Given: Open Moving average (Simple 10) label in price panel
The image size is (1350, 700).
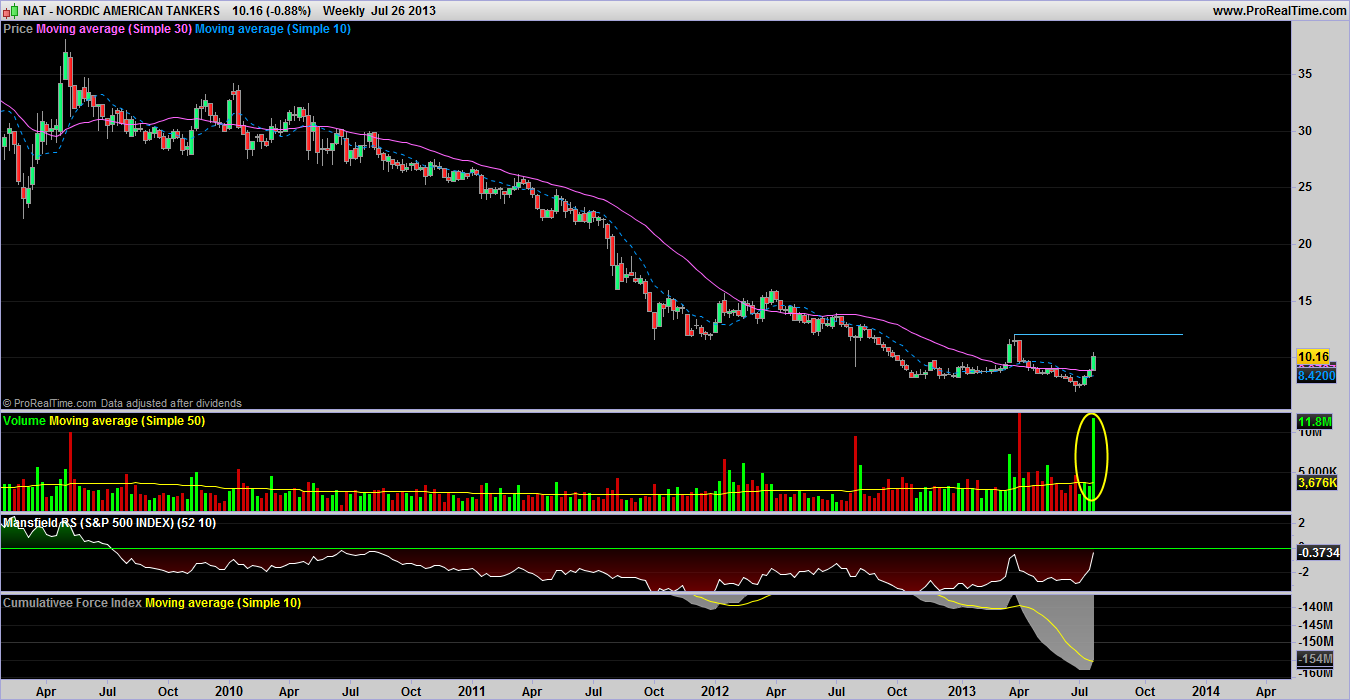Looking at the screenshot, I should click(272, 29).
